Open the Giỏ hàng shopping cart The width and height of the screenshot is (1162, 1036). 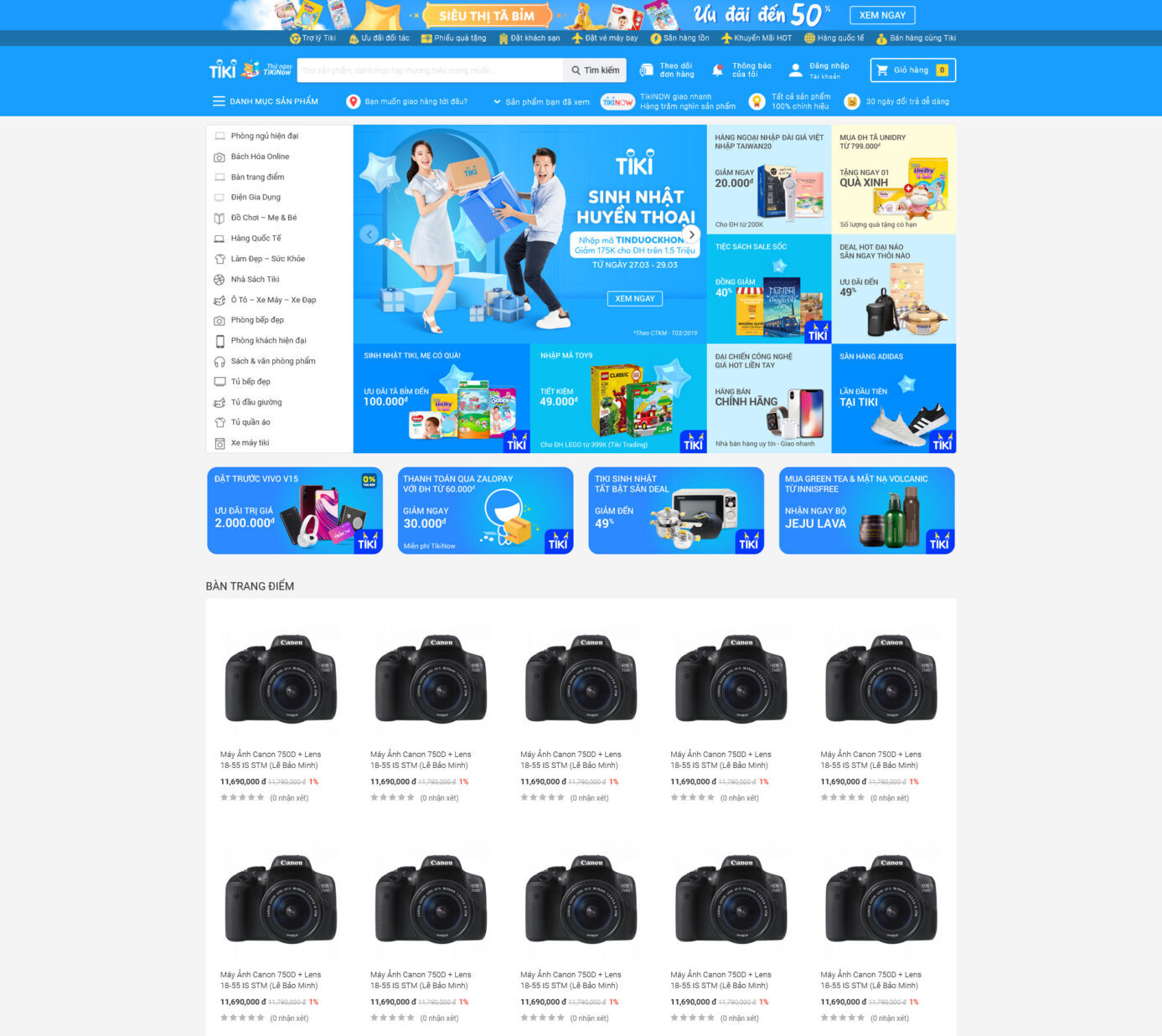point(913,70)
